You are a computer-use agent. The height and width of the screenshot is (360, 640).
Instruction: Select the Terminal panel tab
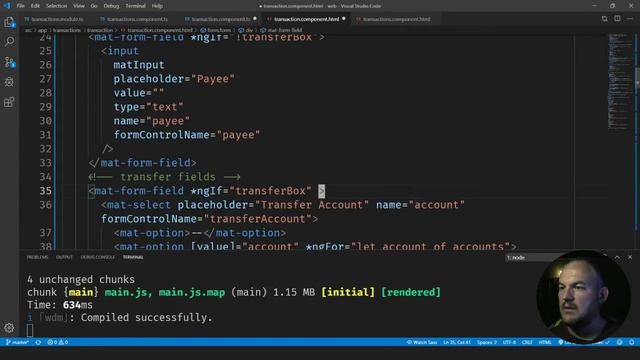pos(133,257)
